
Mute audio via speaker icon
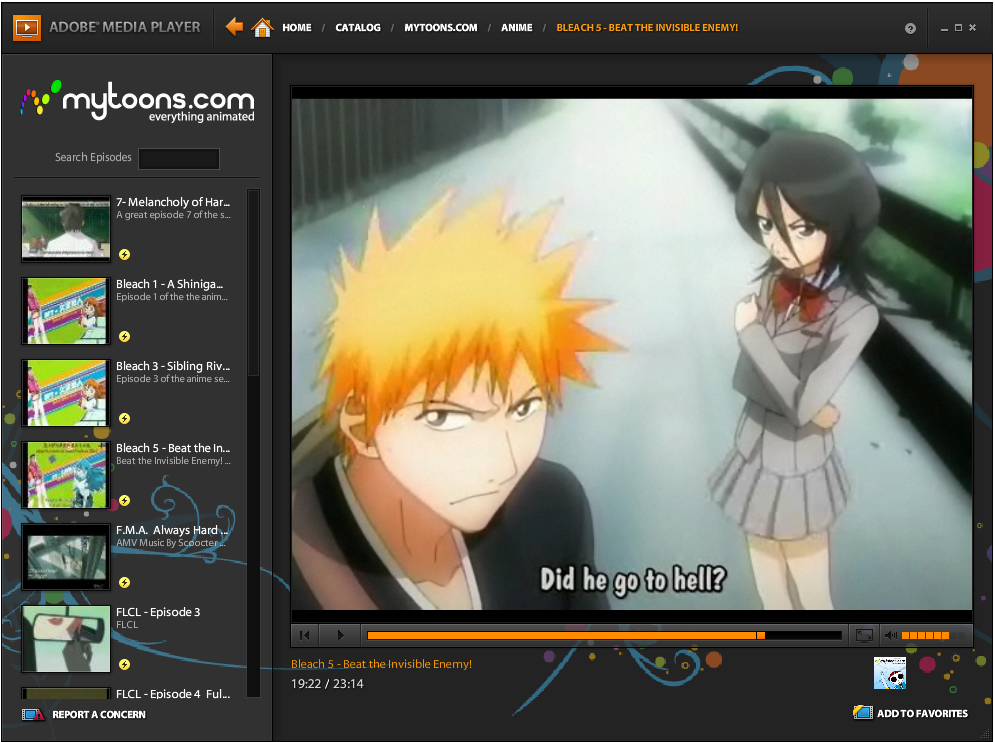tap(891, 635)
